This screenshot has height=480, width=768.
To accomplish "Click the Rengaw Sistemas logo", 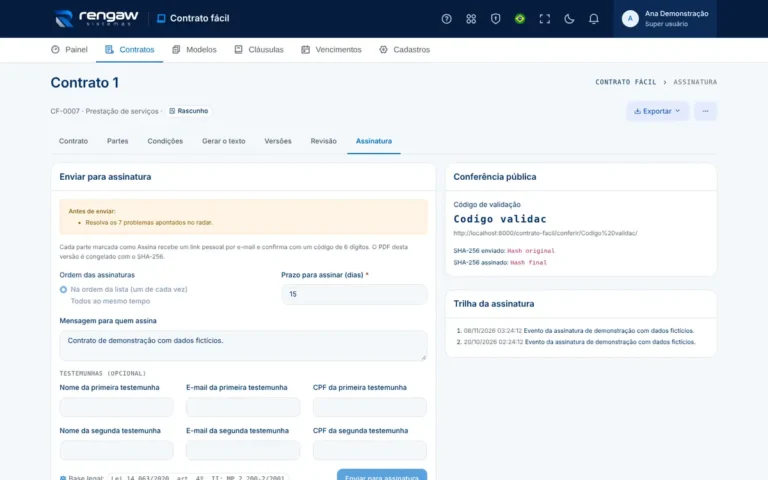I will click(x=96, y=18).
